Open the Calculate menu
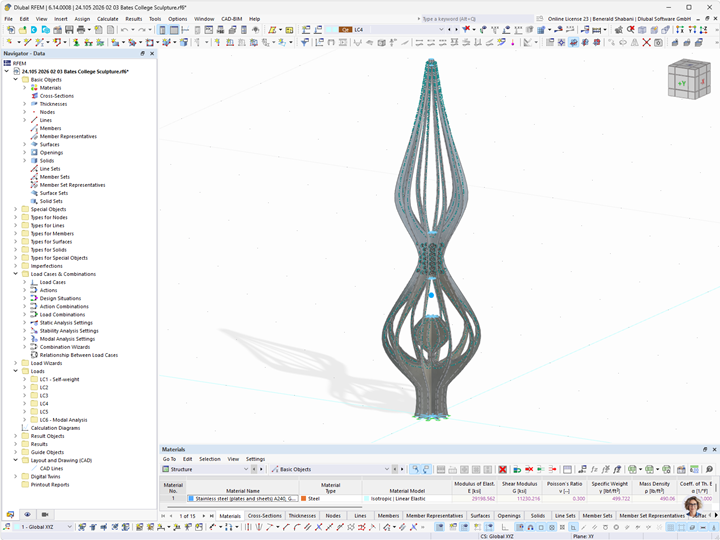 coord(107,19)
